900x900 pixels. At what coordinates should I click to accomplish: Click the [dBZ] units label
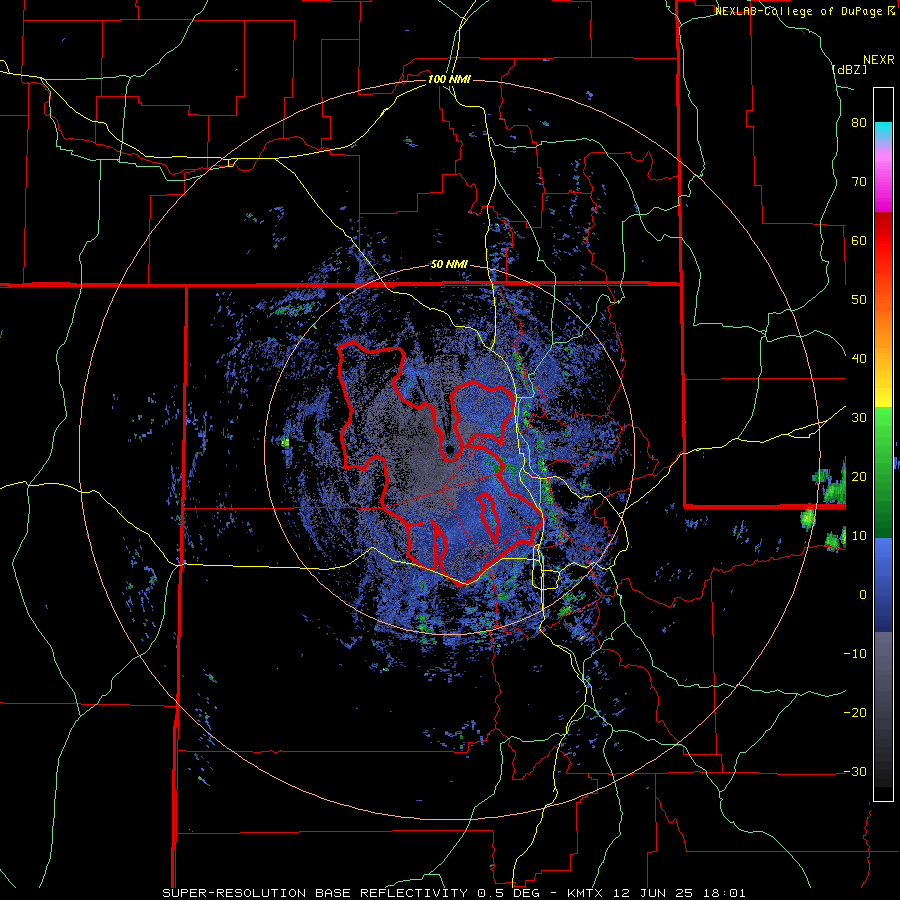pyautogui.click(x=849, y=69)
